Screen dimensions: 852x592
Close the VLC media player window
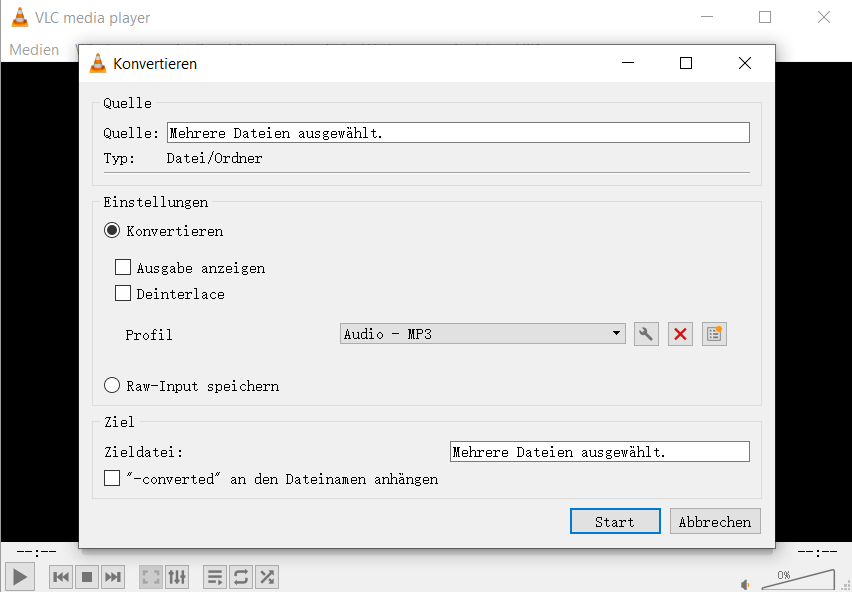tap(824, 17)
